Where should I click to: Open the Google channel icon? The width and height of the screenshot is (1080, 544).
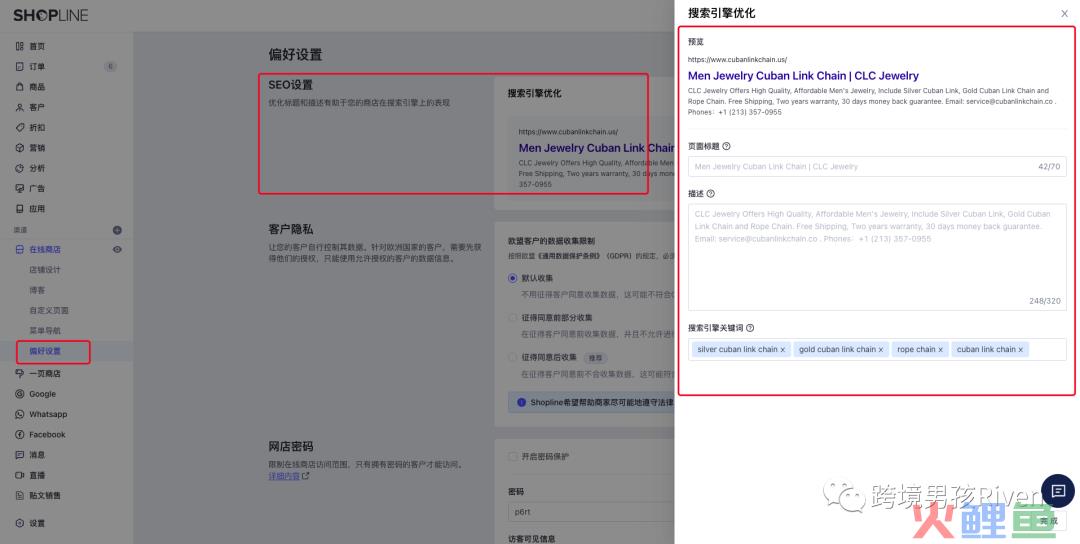19,394
